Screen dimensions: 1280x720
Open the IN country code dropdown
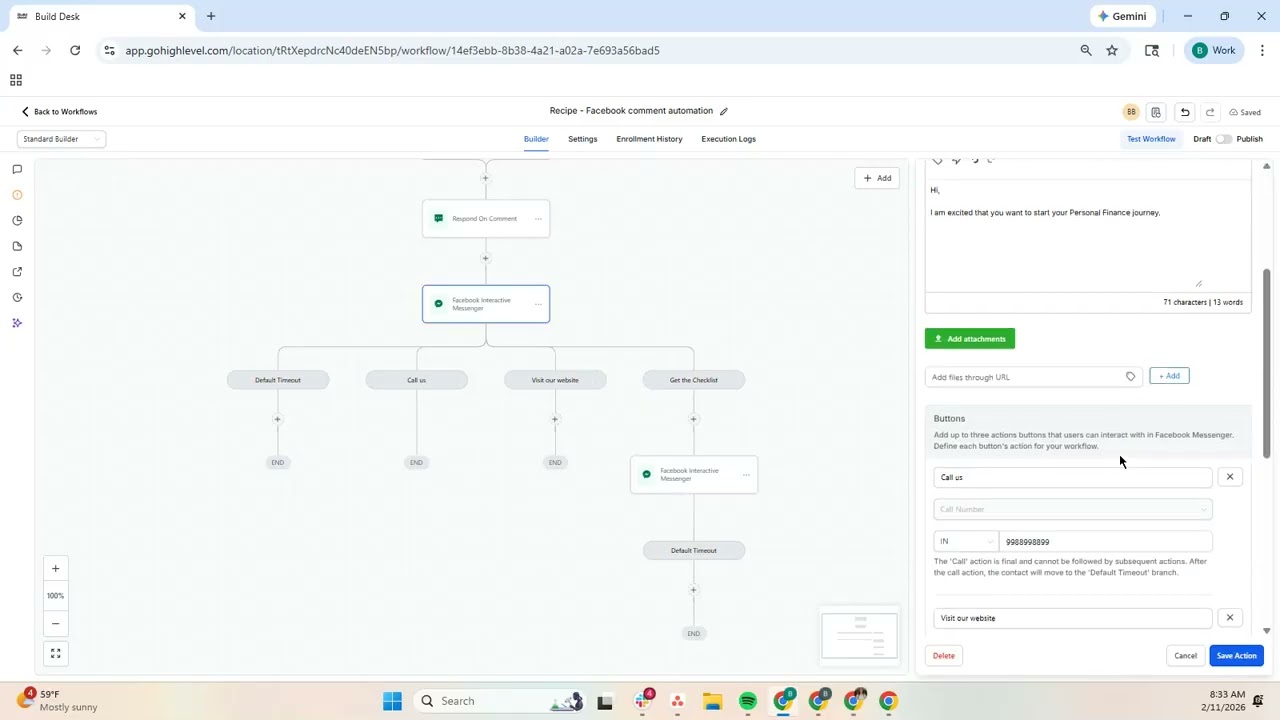coord(965,541)
